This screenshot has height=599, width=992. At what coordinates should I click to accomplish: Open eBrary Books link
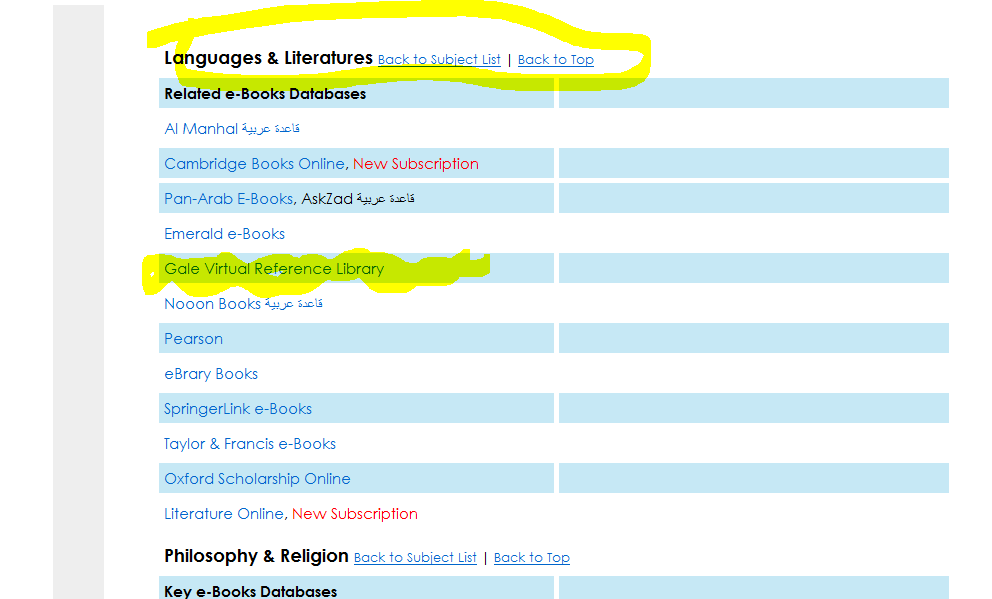211,374
